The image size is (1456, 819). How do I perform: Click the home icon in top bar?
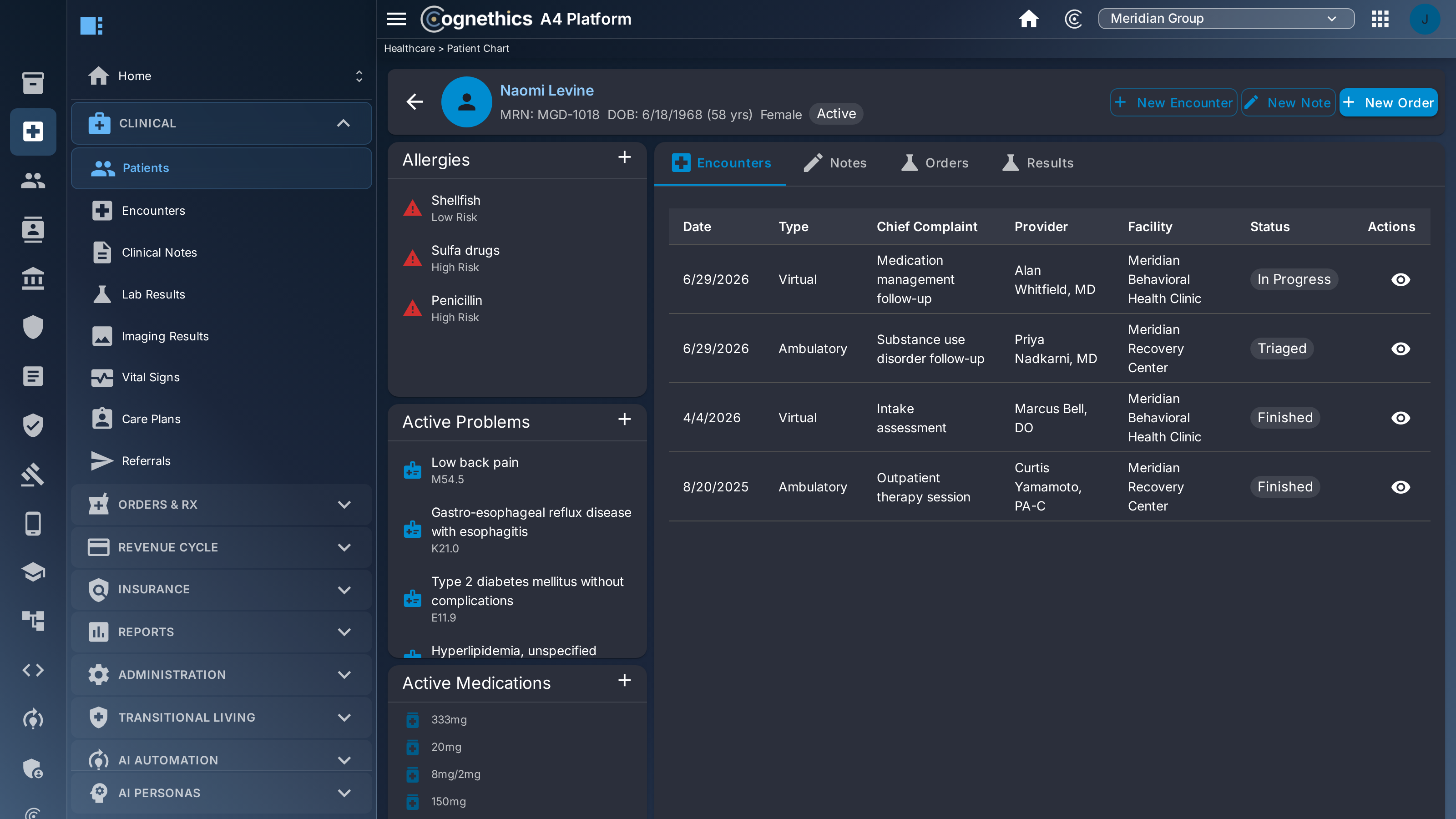pos(1029,19)
